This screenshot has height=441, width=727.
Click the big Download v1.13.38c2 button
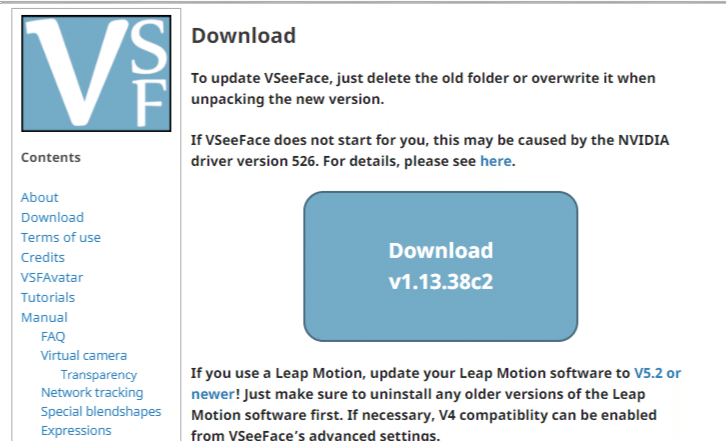click(x=440, y=265)
